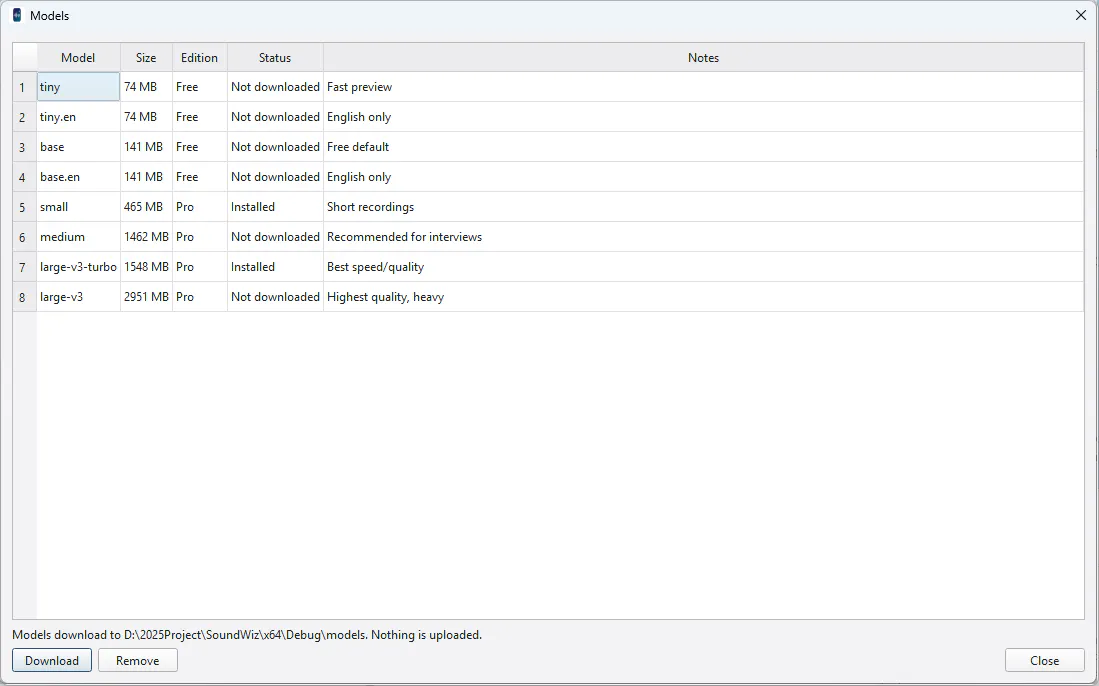Viewport: 1099px width, 686px height.
Task: Click 'Installed' status in large-v3-turbo row
Action: (x=275, y=267)
